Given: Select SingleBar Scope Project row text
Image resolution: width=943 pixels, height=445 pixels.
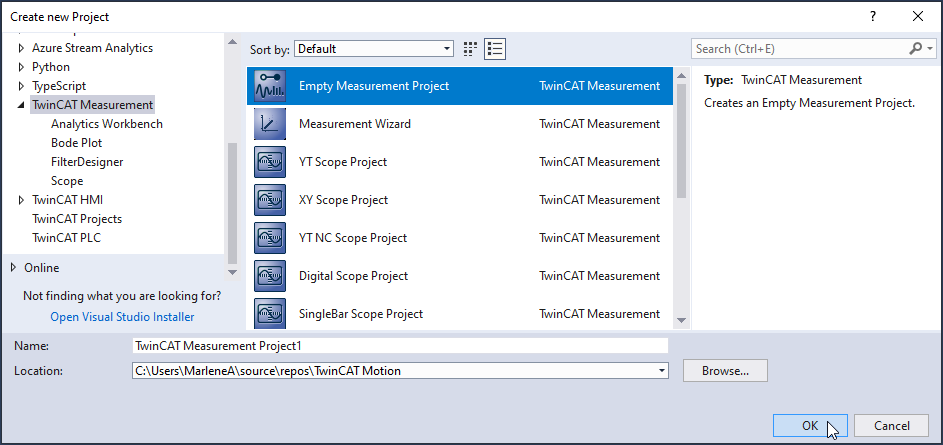Looking at the screenshot, I should [x=361, y=313].
